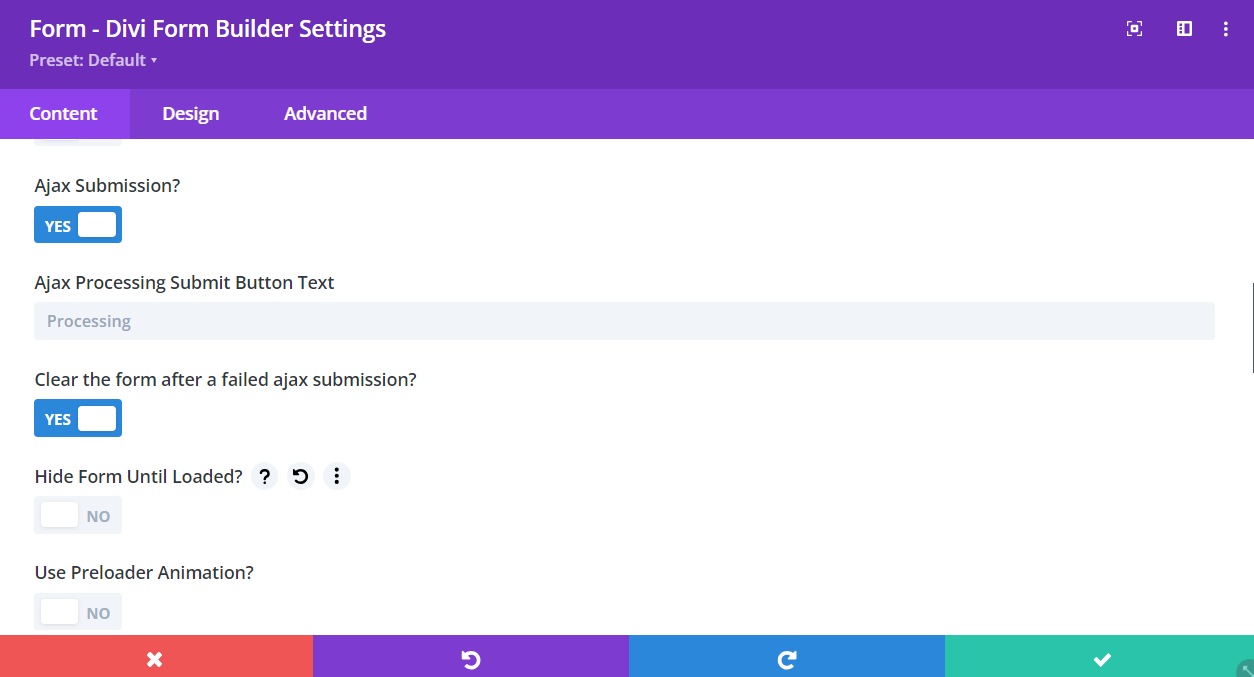Open extra options beside Hide Form Until Loaded

pyautogui.click(x=336, y=476)
